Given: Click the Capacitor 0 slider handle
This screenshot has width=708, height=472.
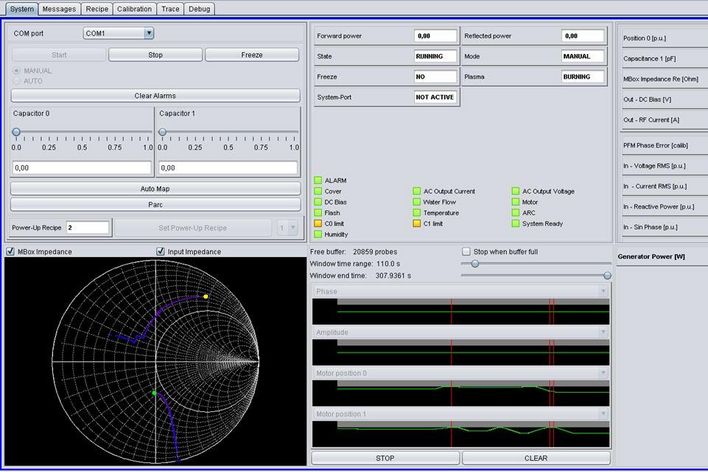Looking at the screenshot, I should click(x=17, y=132).
